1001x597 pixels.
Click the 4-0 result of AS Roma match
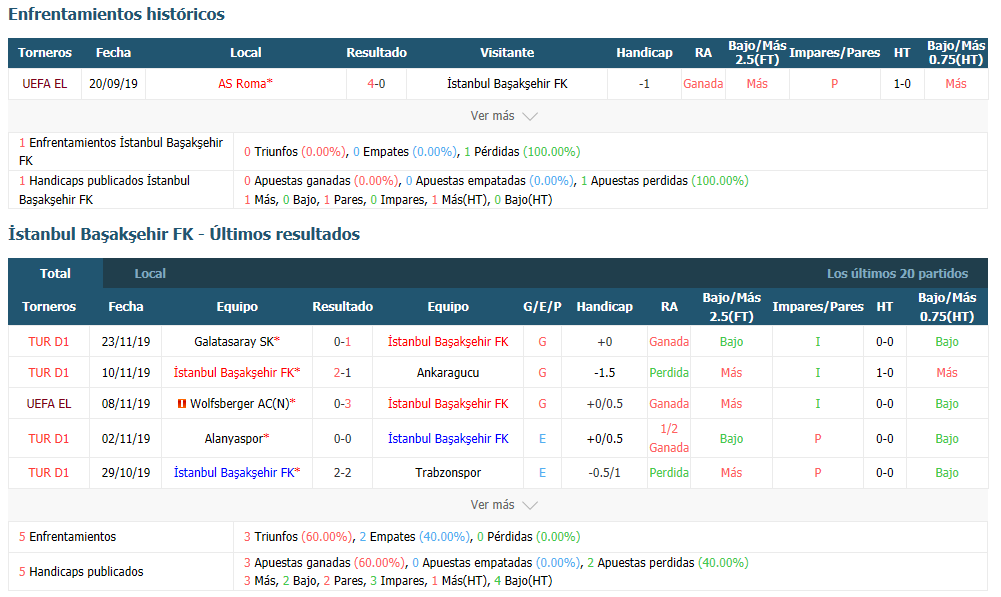[x=376, y=84]
